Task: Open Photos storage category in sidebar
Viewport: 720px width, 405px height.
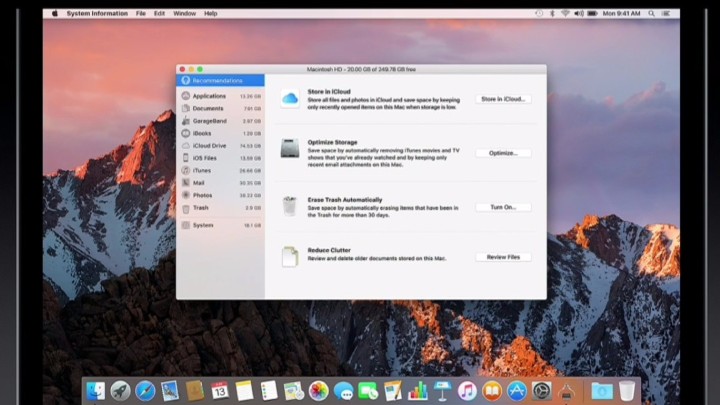Action: pos(220,195)
